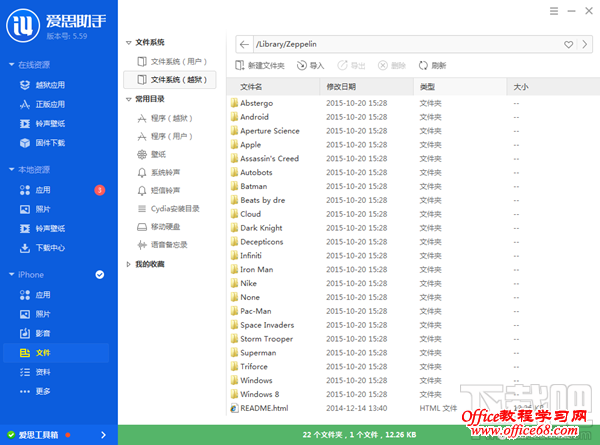The height and width of the screenshot is (445, 600).
Task: Select 文件 under iPhone section
Action: [x=56, y=353]
